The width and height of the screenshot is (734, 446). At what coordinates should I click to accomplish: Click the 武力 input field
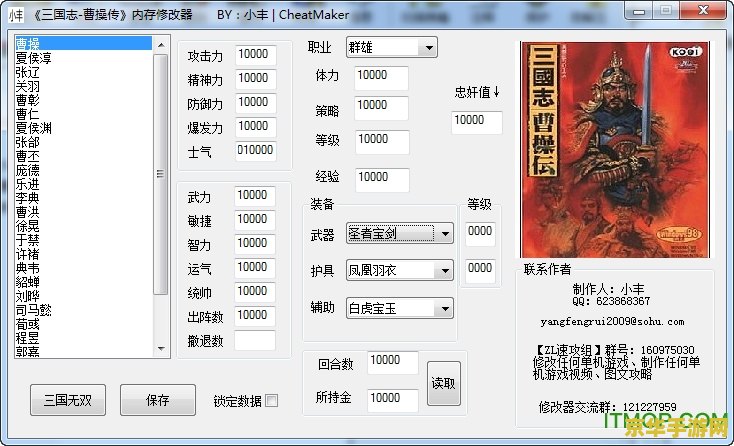pyautogui.click(x=255, y=196)
